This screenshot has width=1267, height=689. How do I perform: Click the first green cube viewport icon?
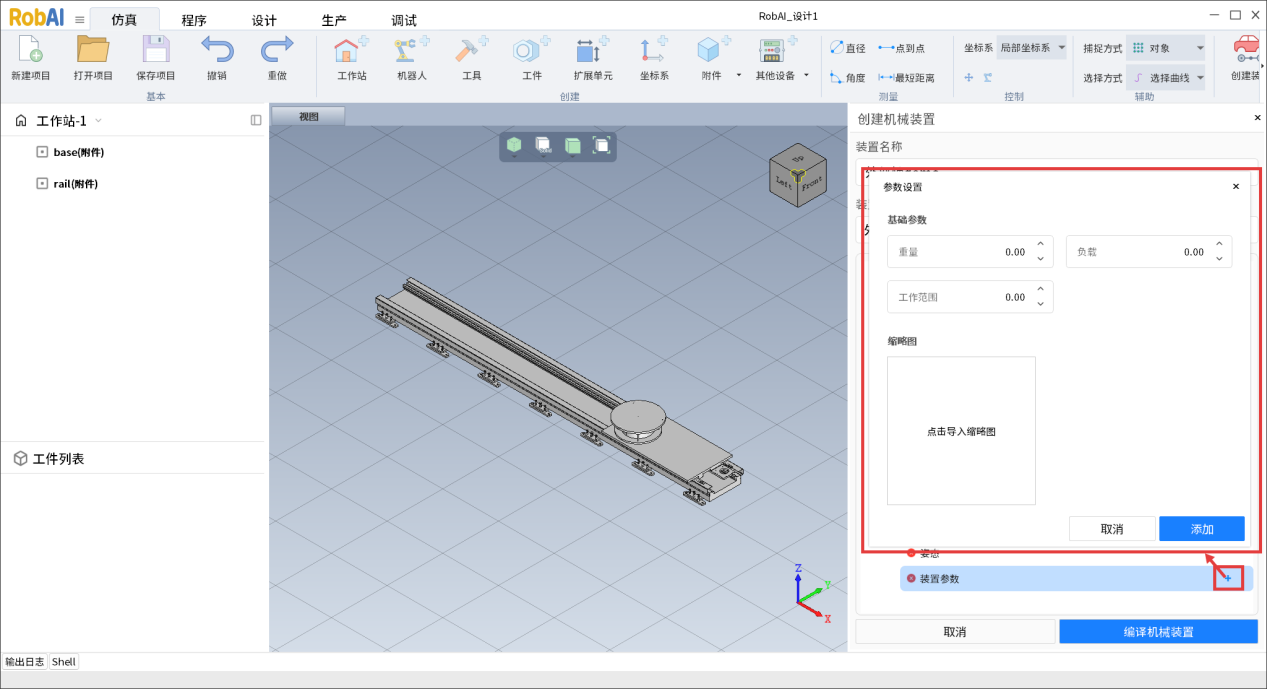tap(514, 146)
